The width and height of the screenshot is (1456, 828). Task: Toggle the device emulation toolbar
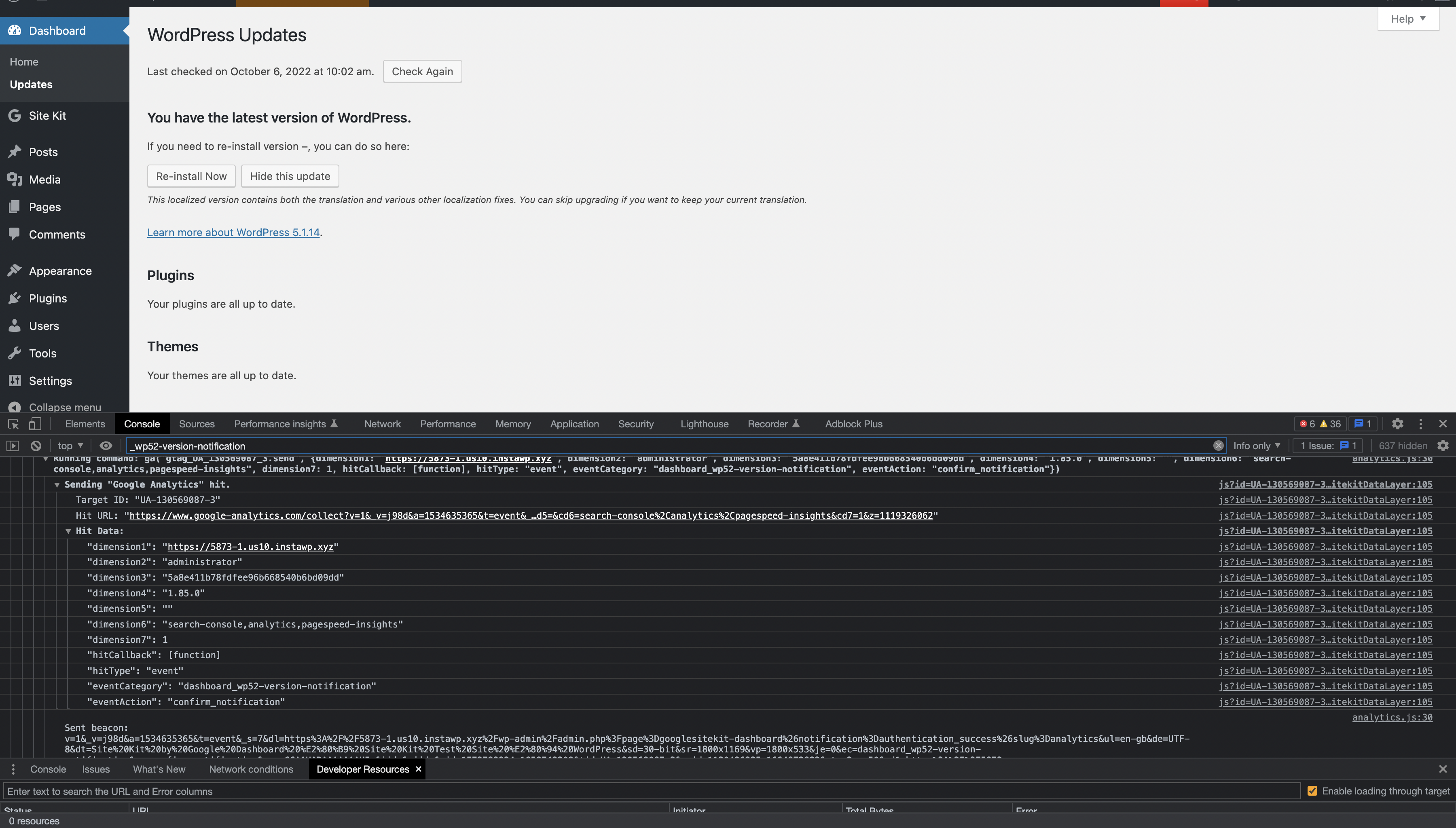(x=35, y=424)
